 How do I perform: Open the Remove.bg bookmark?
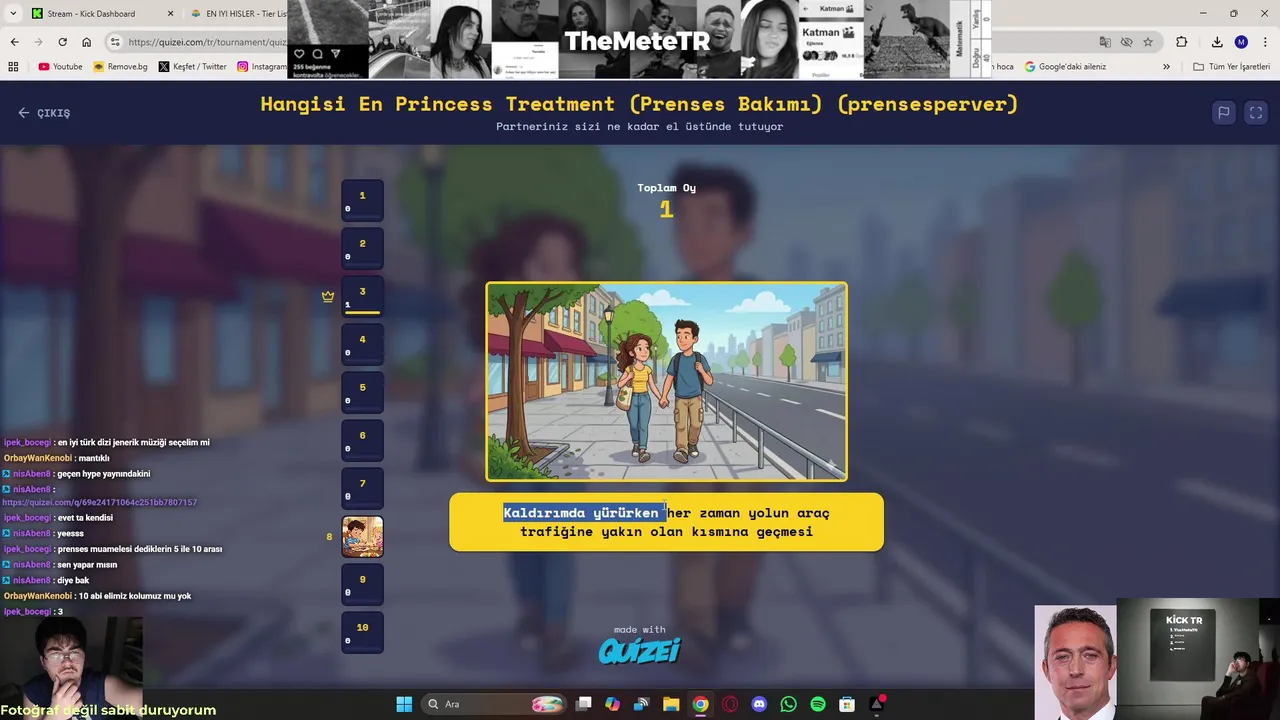pos(120,67)
